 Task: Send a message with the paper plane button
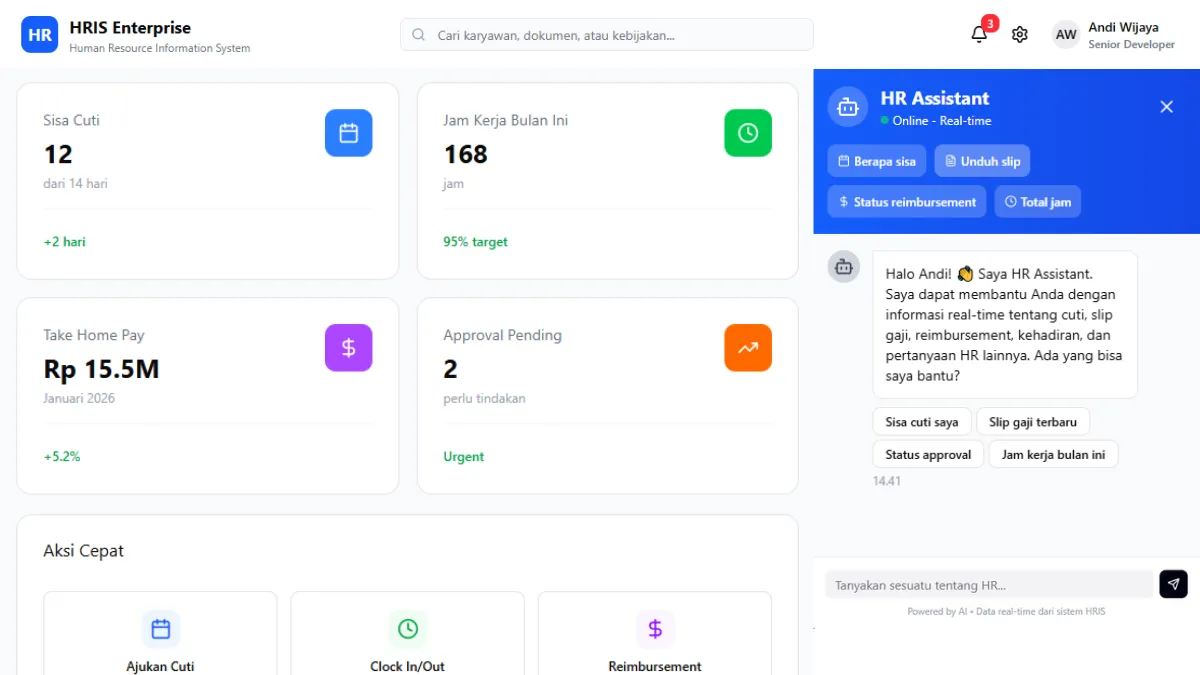[1173, 583]
